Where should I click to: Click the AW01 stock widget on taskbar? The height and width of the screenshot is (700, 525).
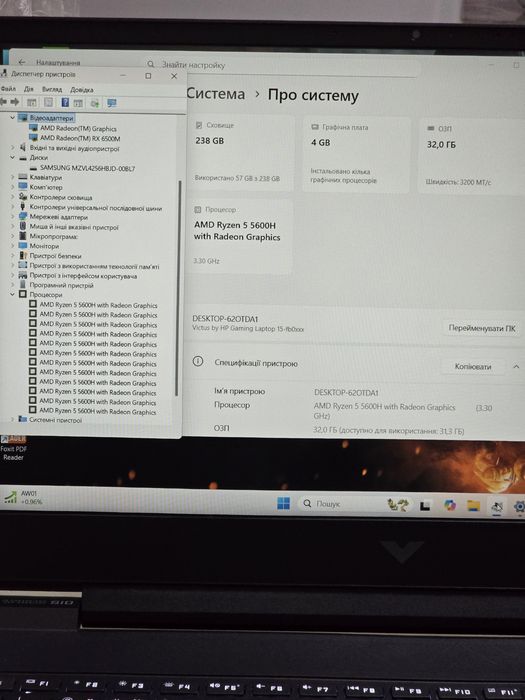22,497
